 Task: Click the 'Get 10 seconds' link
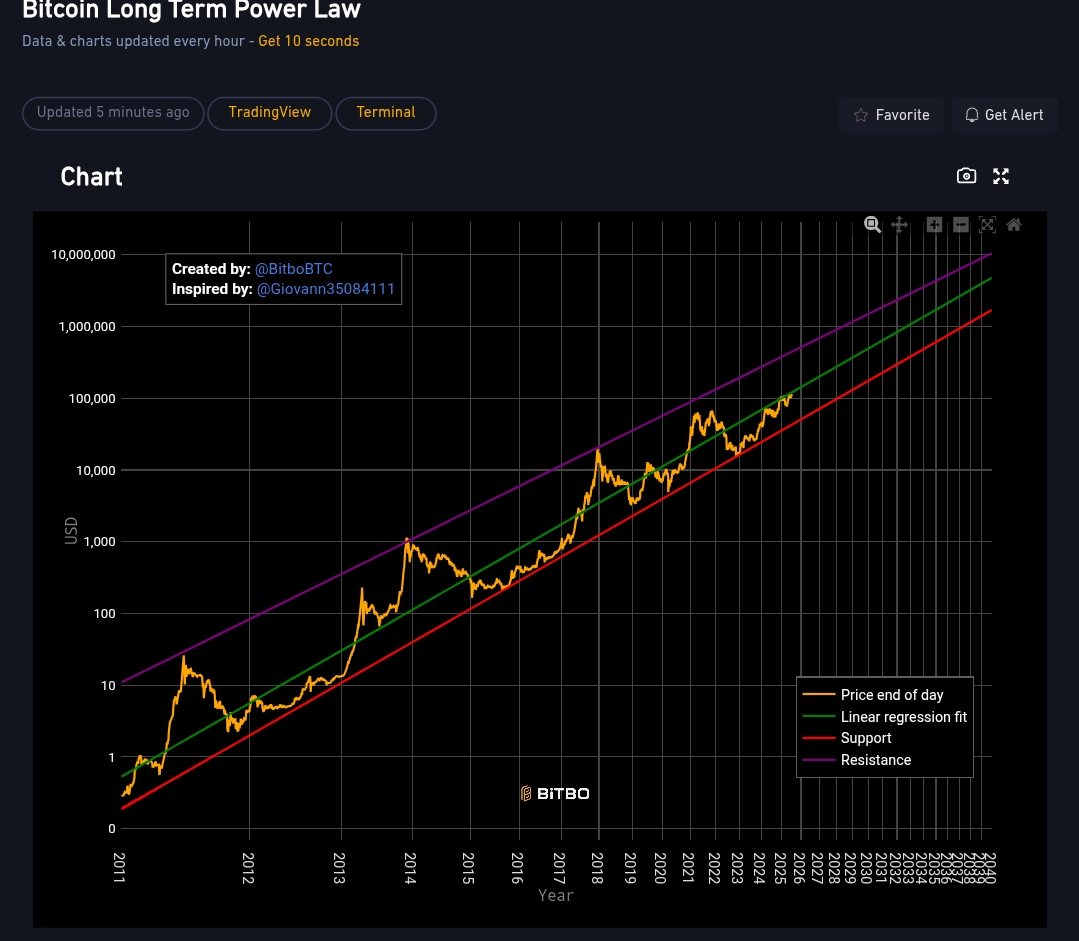[x=308, y=41]
